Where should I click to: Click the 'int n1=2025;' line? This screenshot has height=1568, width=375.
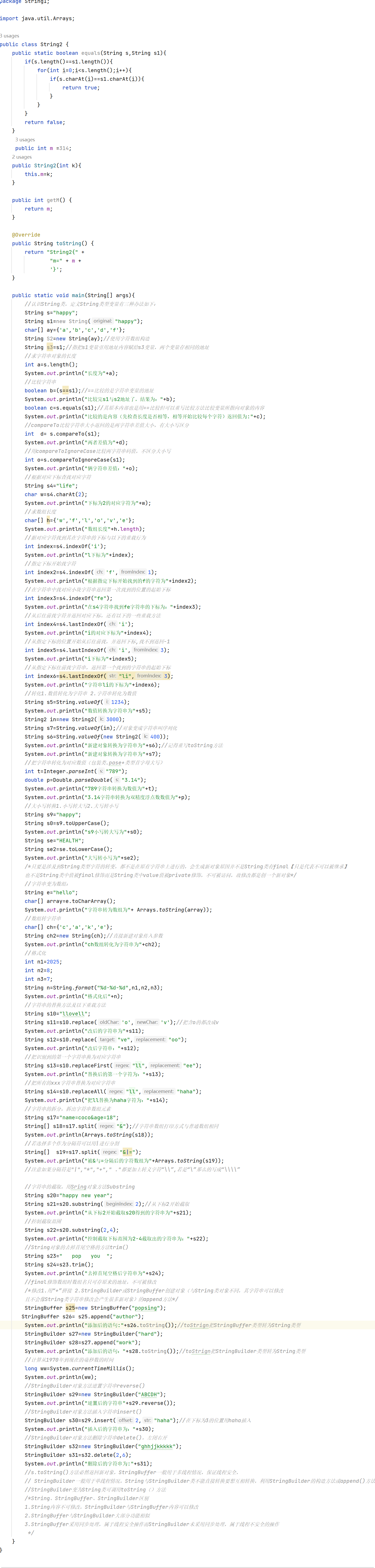43,961
